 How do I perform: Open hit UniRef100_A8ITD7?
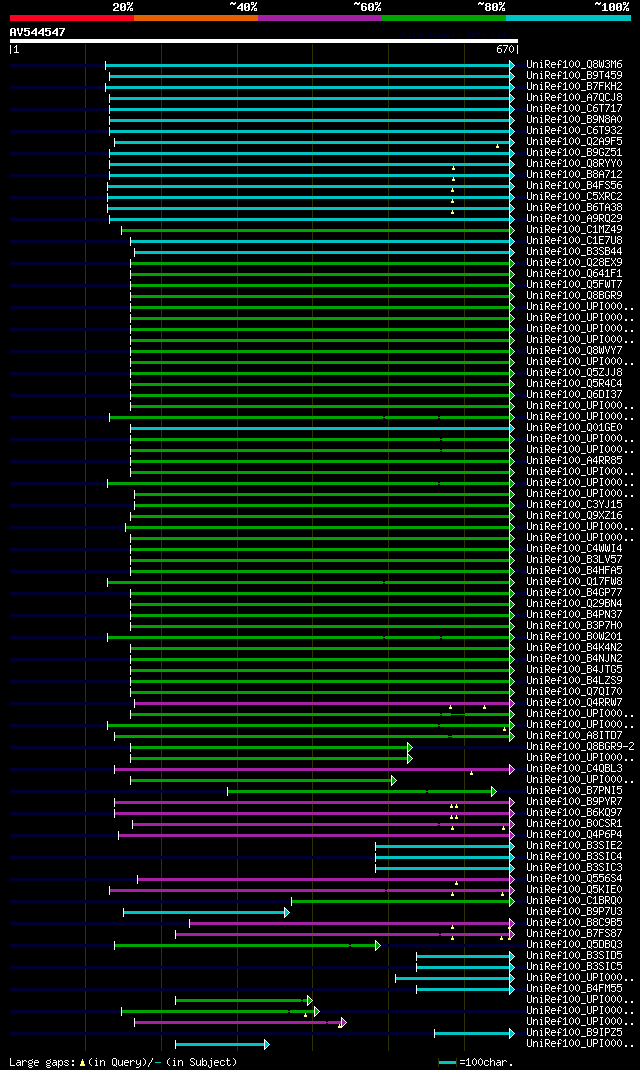574,736
